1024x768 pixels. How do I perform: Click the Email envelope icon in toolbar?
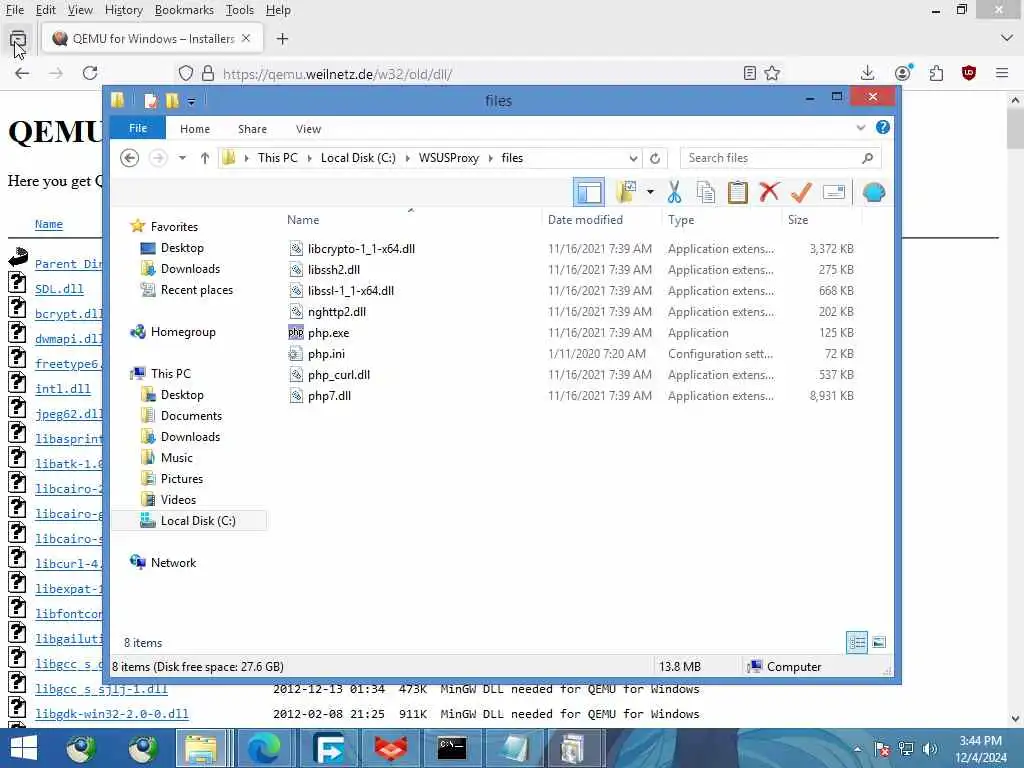point(834,193)
